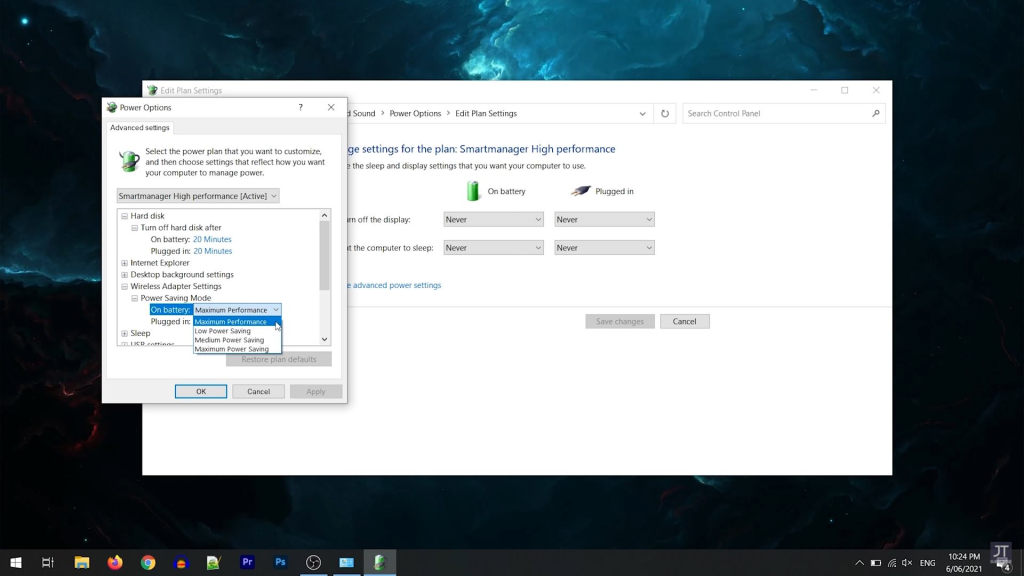Select Low Power Saving option
This screenshot has width=1024, height=576.
click(223, 331)
